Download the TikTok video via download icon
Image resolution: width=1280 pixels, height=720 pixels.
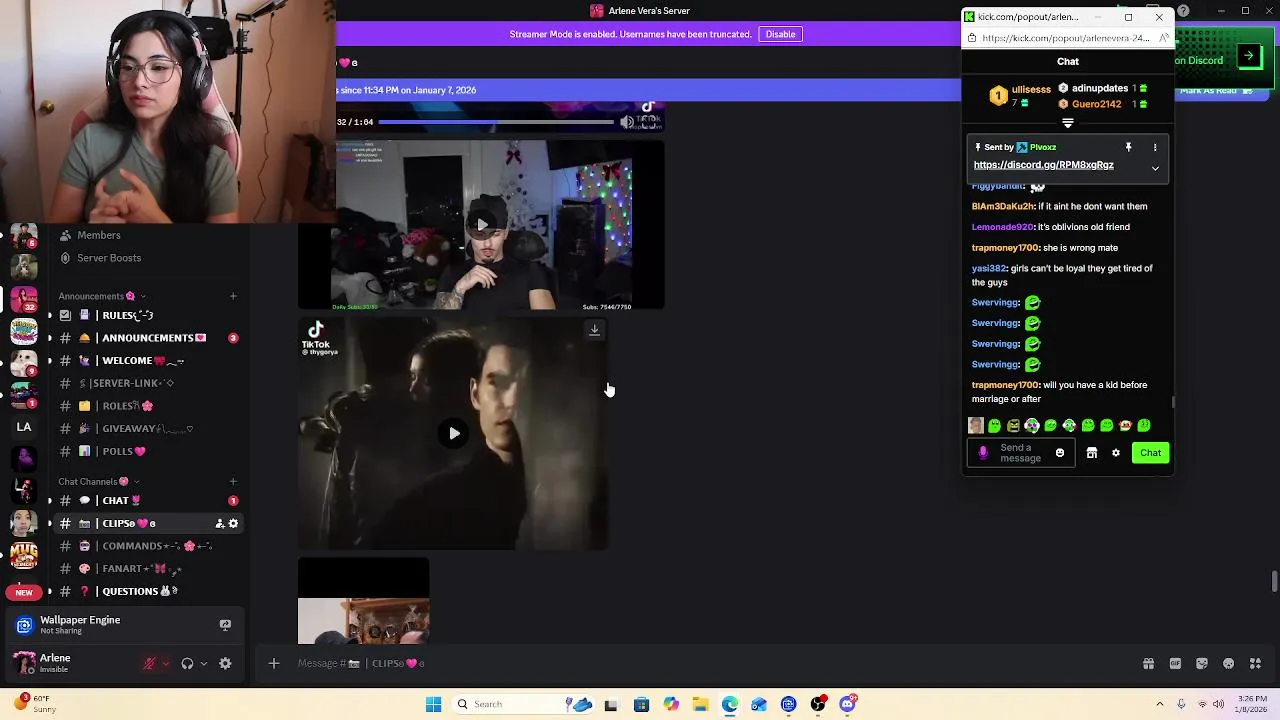point(594,330)
